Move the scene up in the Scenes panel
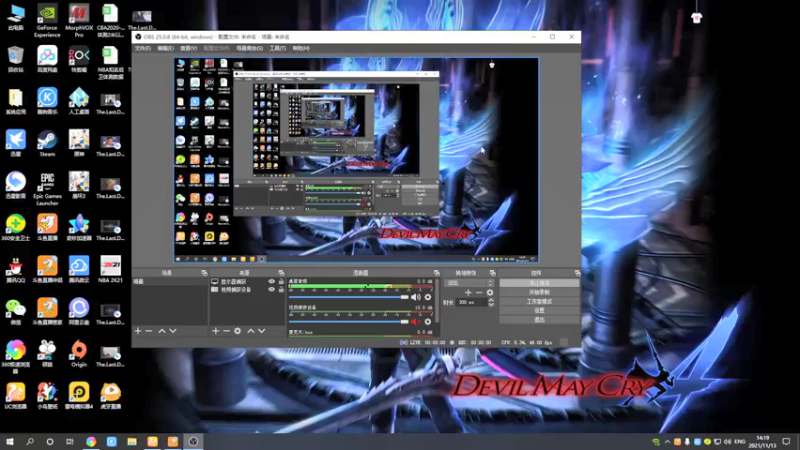 (162, 331)
